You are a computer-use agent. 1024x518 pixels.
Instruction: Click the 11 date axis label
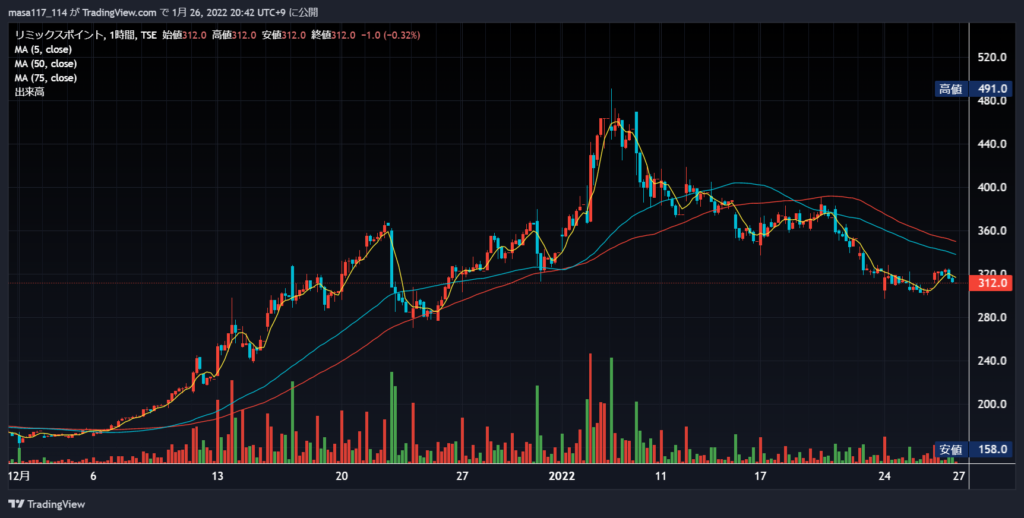[660, 476]
